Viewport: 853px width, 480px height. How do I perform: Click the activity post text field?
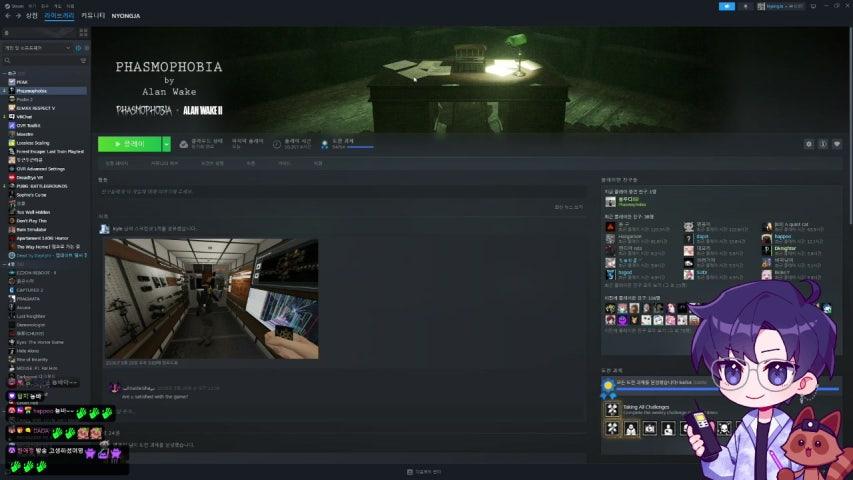click(343, 192)
